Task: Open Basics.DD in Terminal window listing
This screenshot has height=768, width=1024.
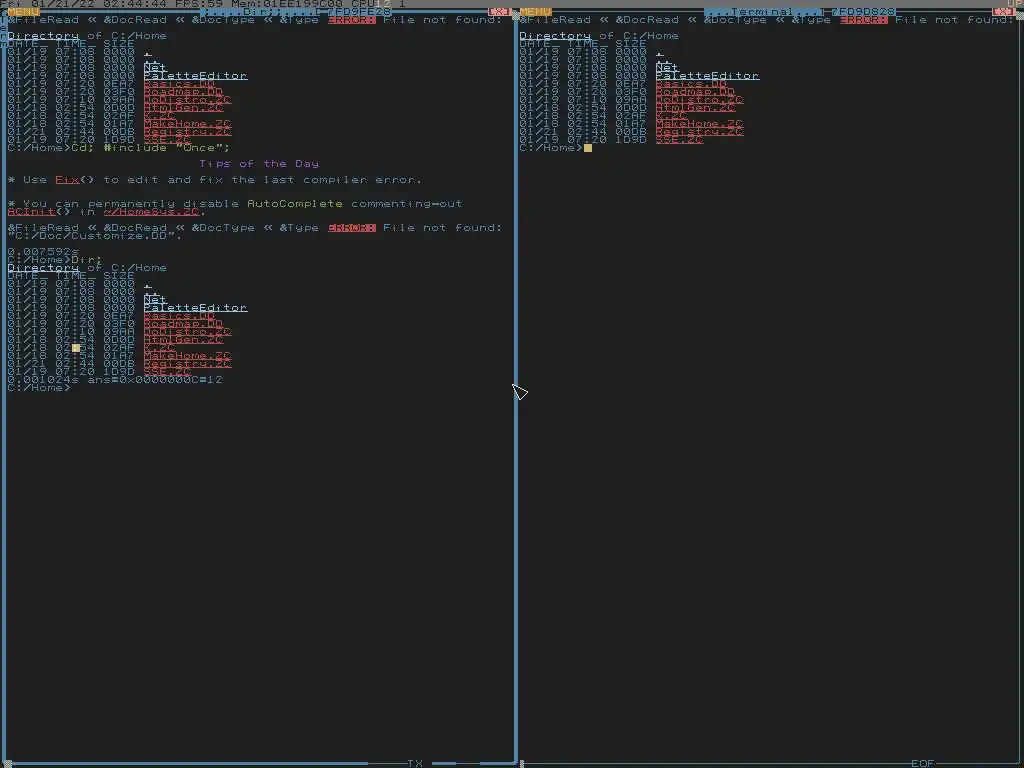Action: point(692,84)
